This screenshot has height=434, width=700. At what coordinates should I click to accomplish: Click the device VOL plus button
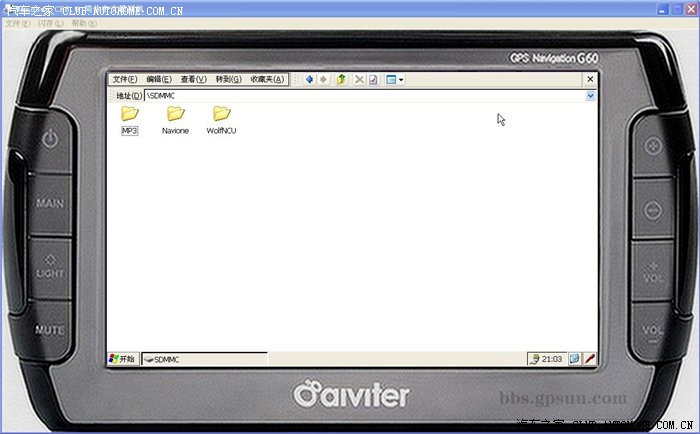click(653, 272)
